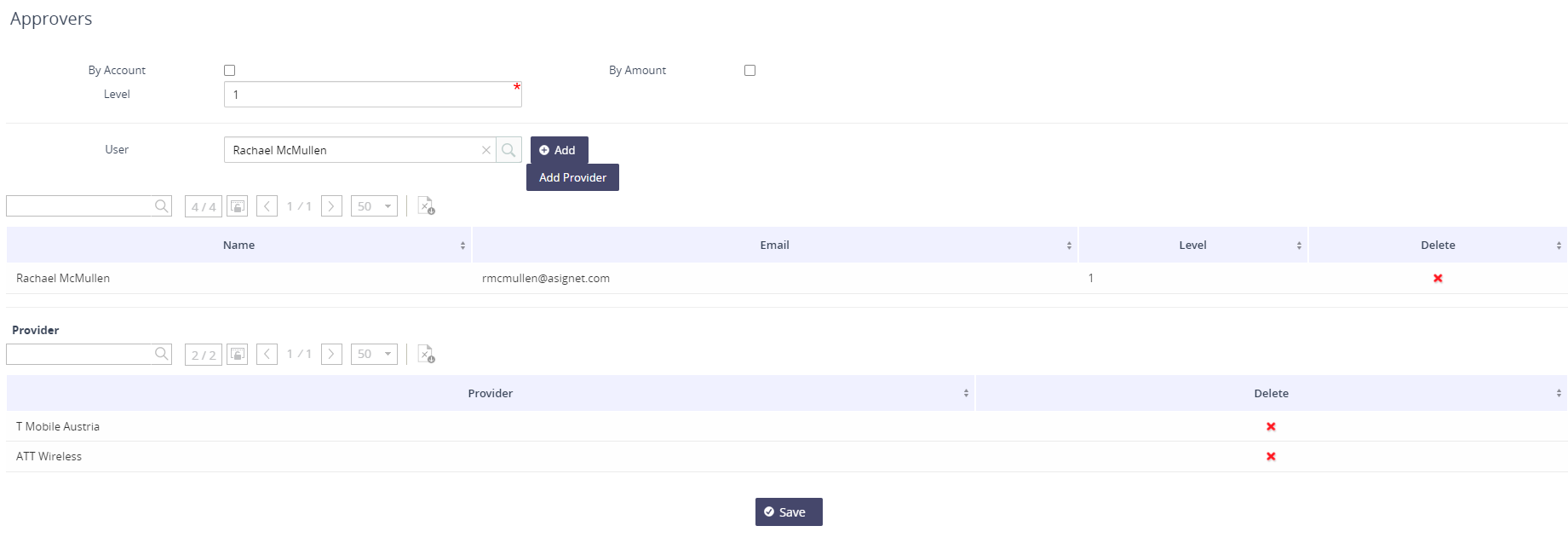Image resolution: width=1568 pixels, height=549 pixels.
Task: Clear the Rachael McMullen user field
Action: click(485, 150)
